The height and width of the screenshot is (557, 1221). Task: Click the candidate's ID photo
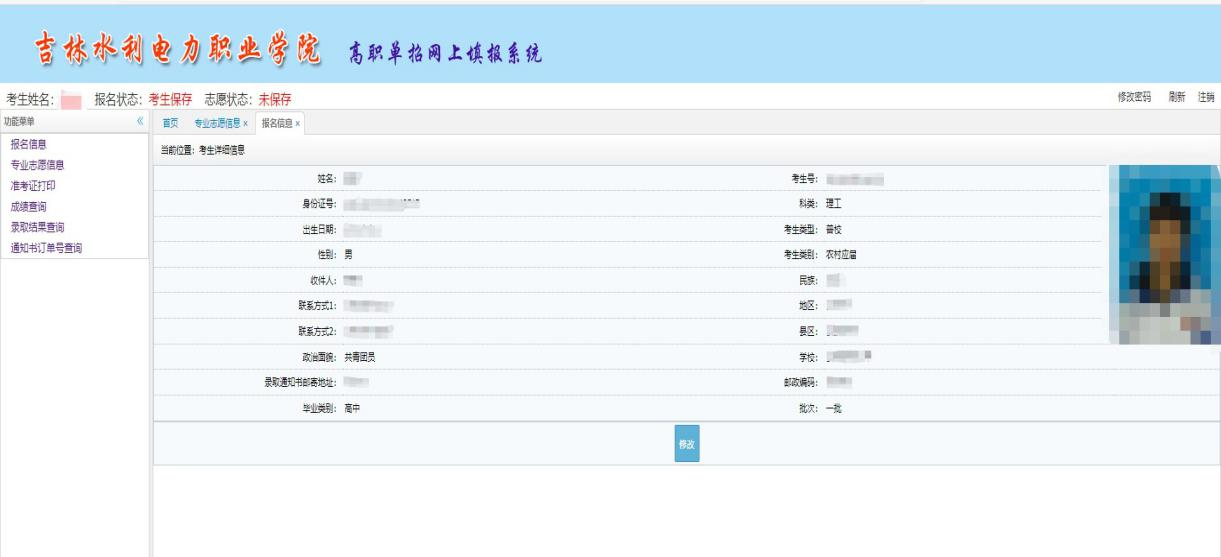[1165, 254]
